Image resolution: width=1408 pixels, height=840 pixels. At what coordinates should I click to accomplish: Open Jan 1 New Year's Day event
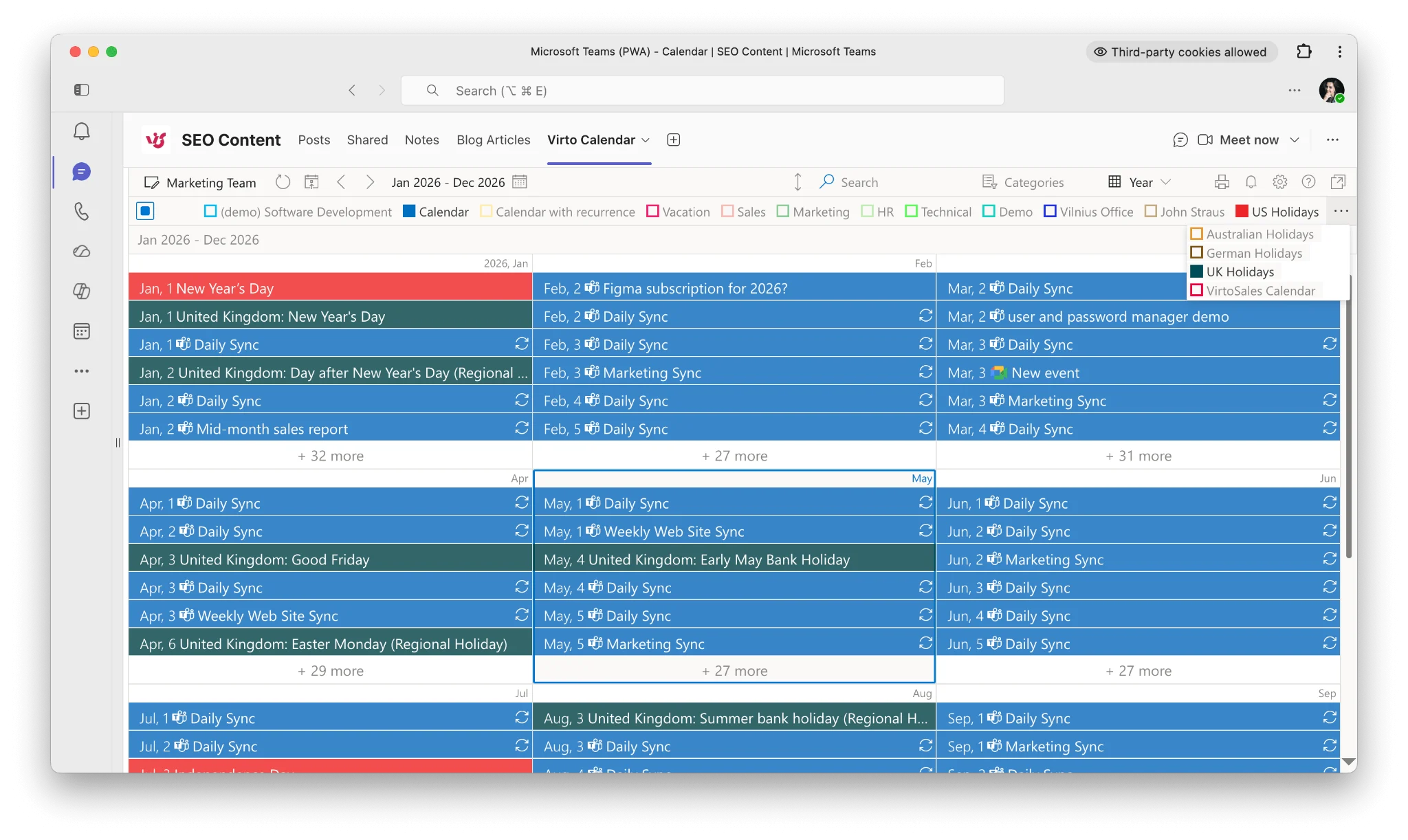(331, 288)
